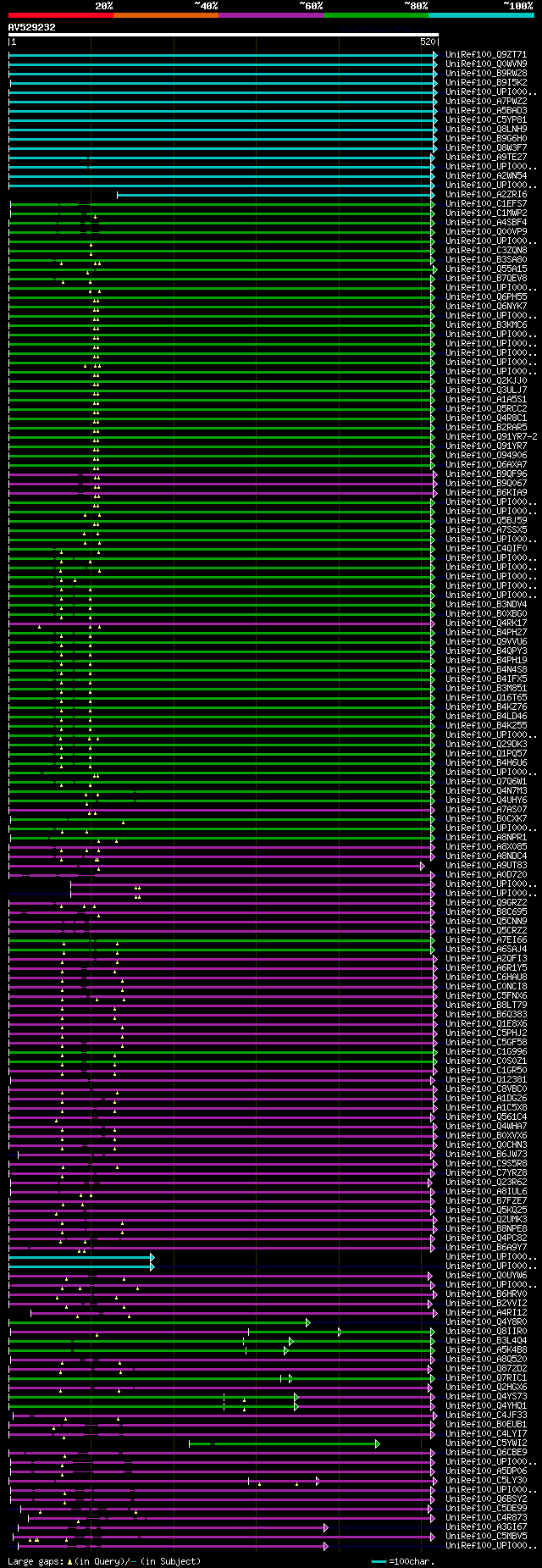The width and height of the screenshot is (542, 1568).
Task: Click the UniRef100_B8LT79 hit label
Action: [486, 1005]
